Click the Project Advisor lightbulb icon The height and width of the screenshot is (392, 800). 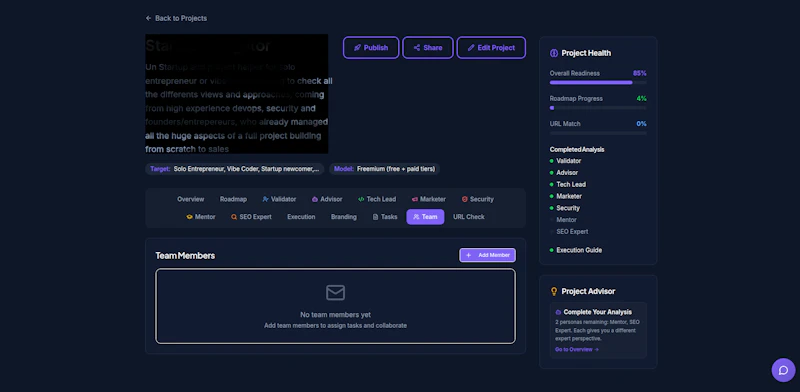coord(554,291)
